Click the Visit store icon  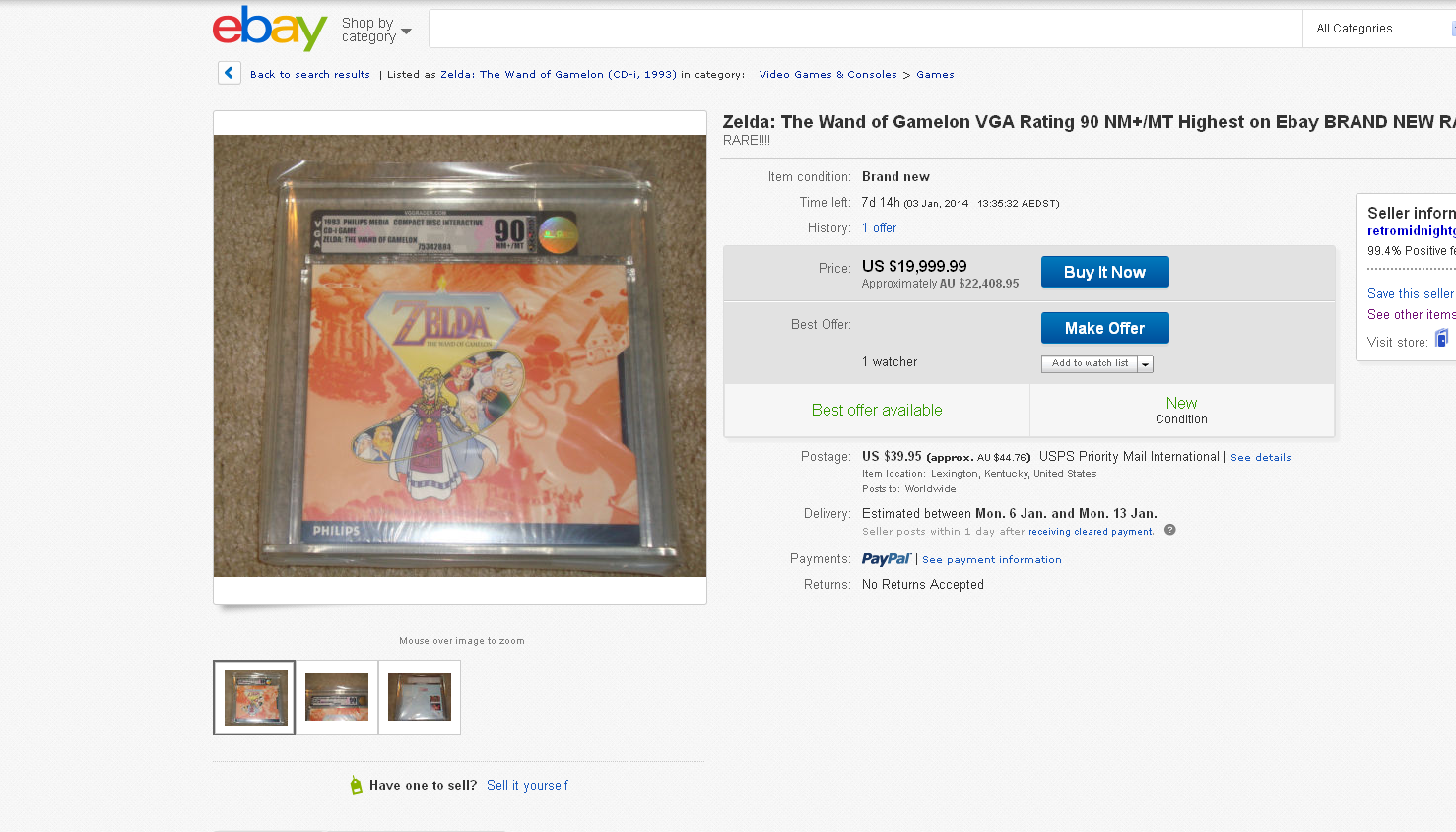[1441, 339]
